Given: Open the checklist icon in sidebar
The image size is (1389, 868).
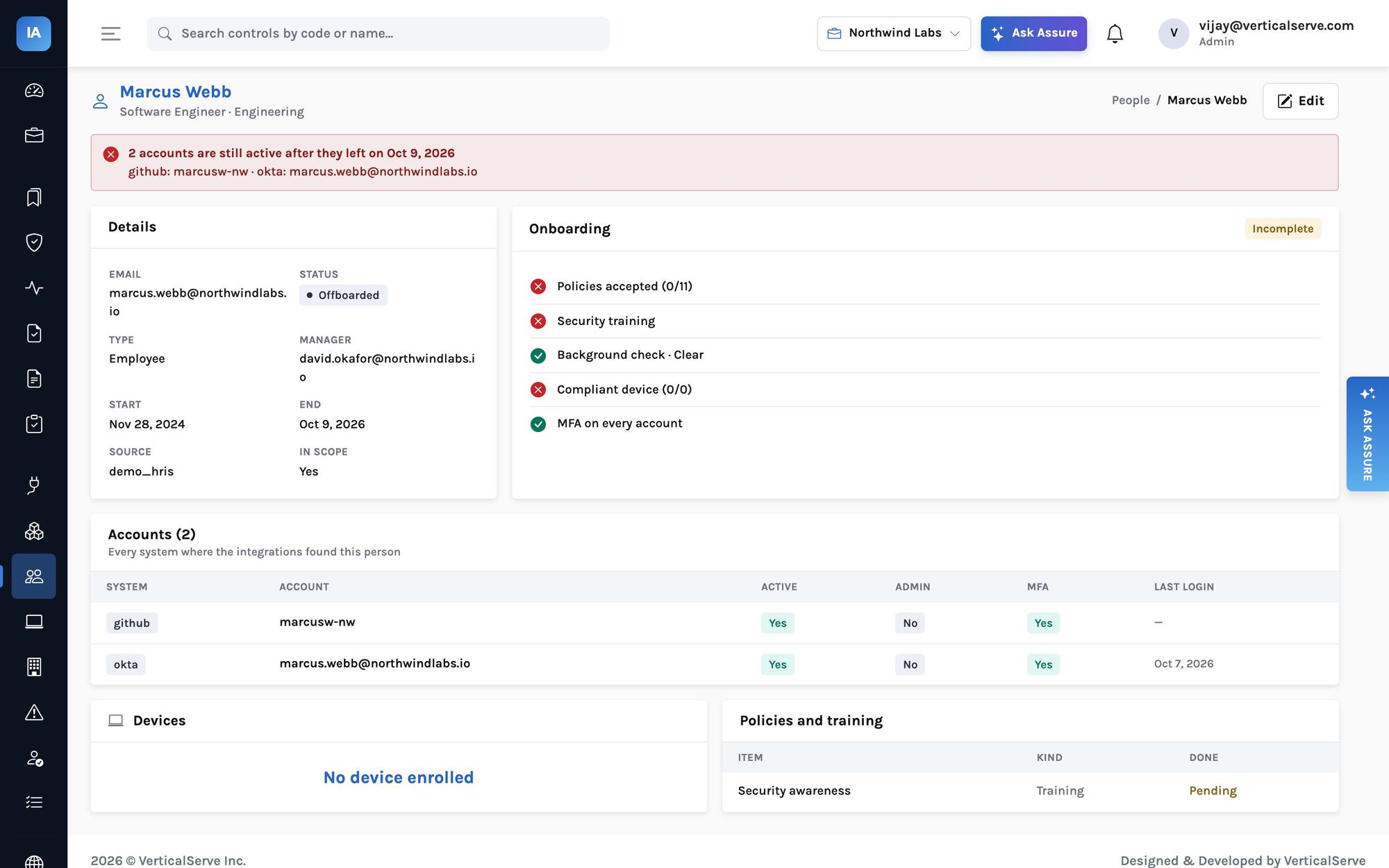Looking at the screenshot, I should tap(34, 803).
